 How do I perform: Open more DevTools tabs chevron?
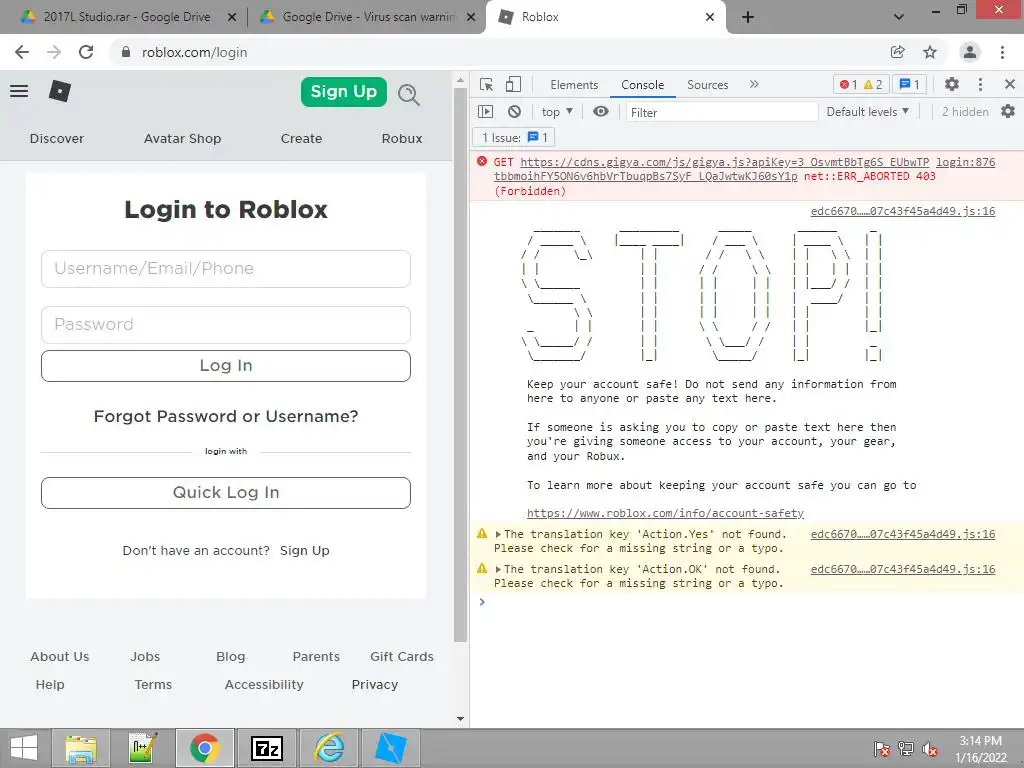[x=754, y=84]
